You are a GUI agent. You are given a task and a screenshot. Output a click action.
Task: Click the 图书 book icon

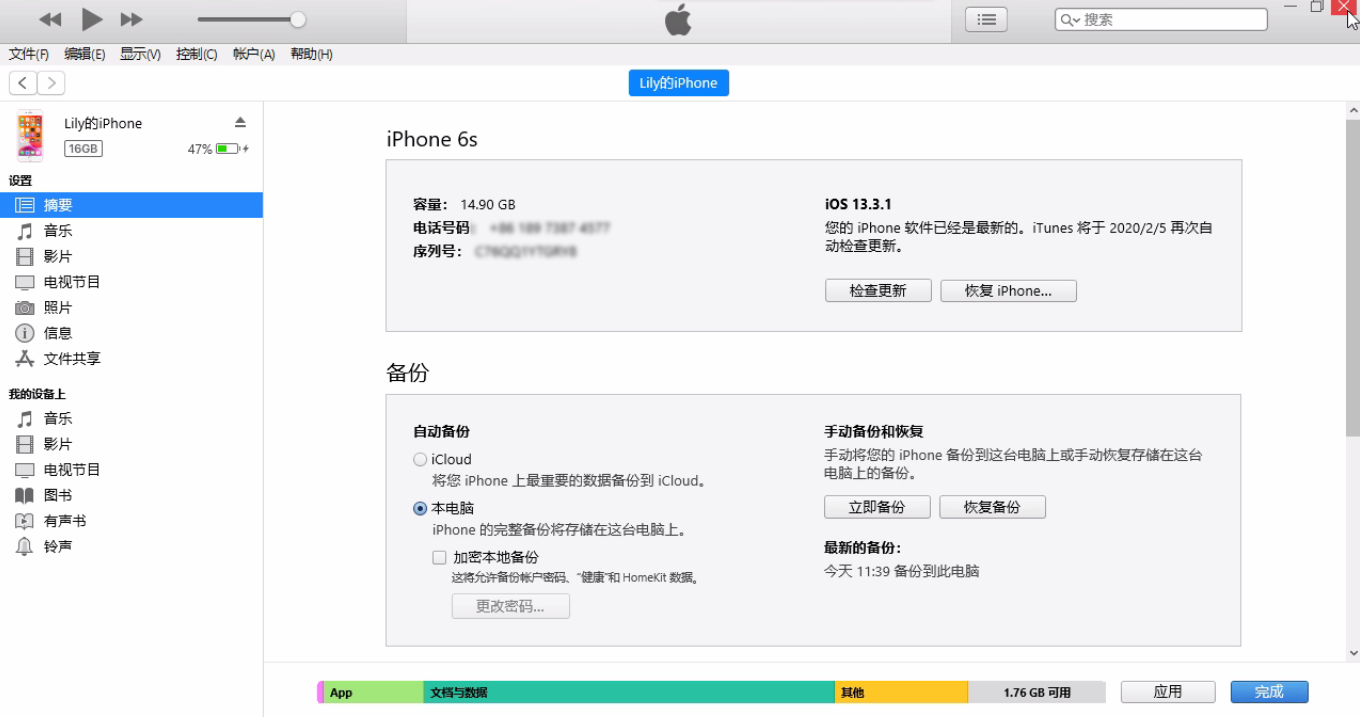(x=25, y=496)
